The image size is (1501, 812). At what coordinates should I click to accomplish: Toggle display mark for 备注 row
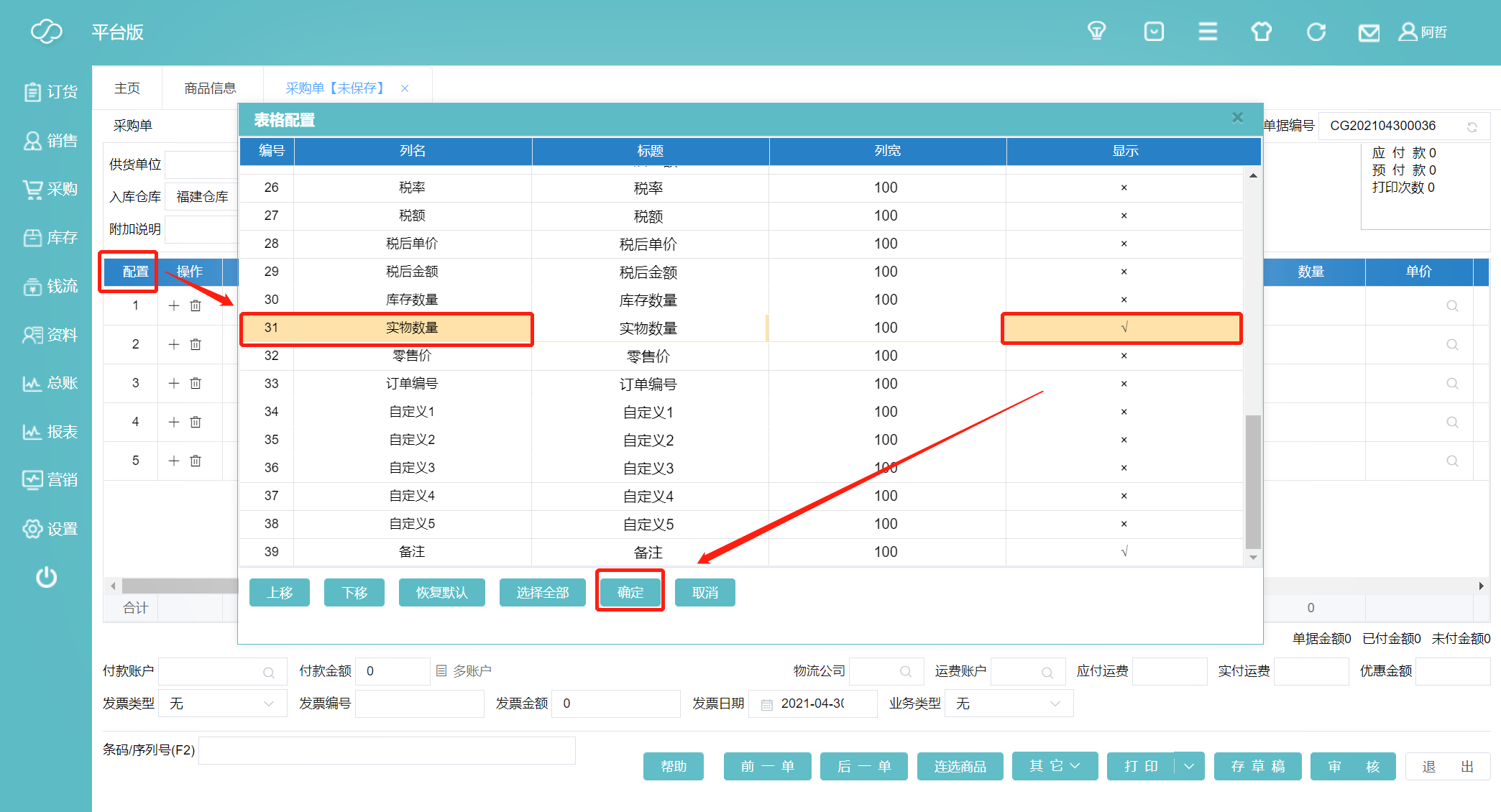click(x=1124, y=552)
